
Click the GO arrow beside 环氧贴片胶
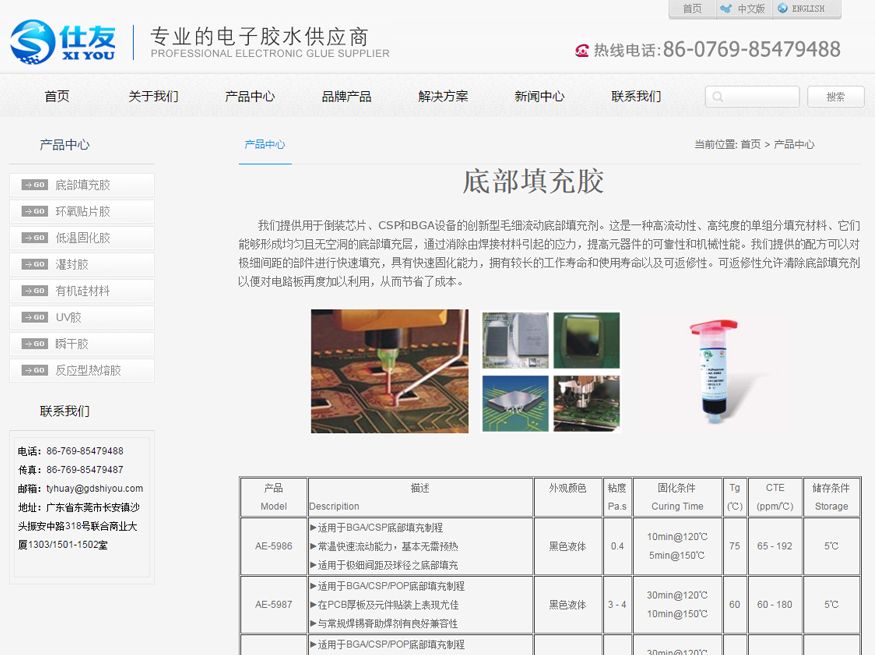coord(35,211)
